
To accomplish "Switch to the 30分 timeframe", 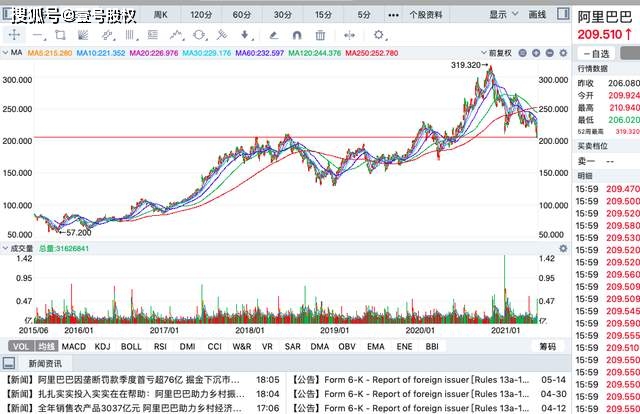I will pyautogui.click(x=283, y=15).
